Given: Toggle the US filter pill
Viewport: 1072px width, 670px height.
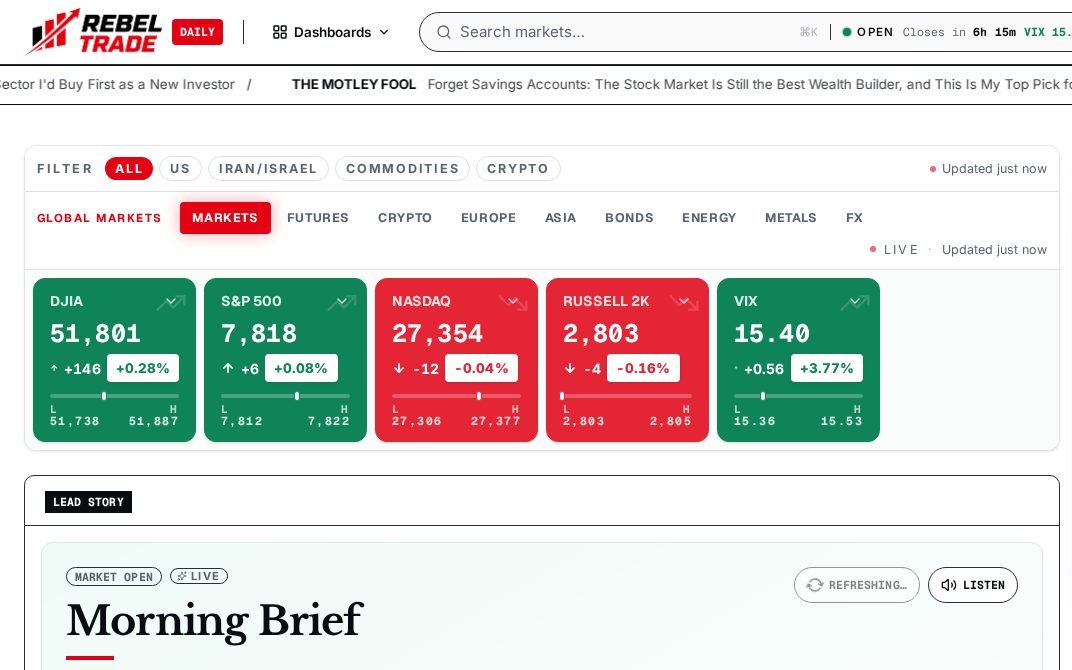Looking at the screenshot, I should coord(180,169).
